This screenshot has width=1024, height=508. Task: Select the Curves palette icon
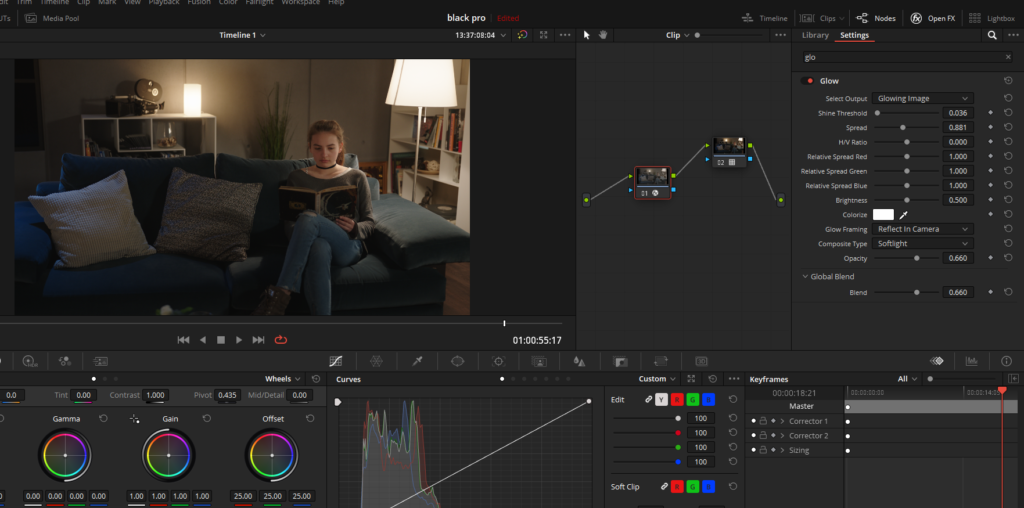(336, 360)
